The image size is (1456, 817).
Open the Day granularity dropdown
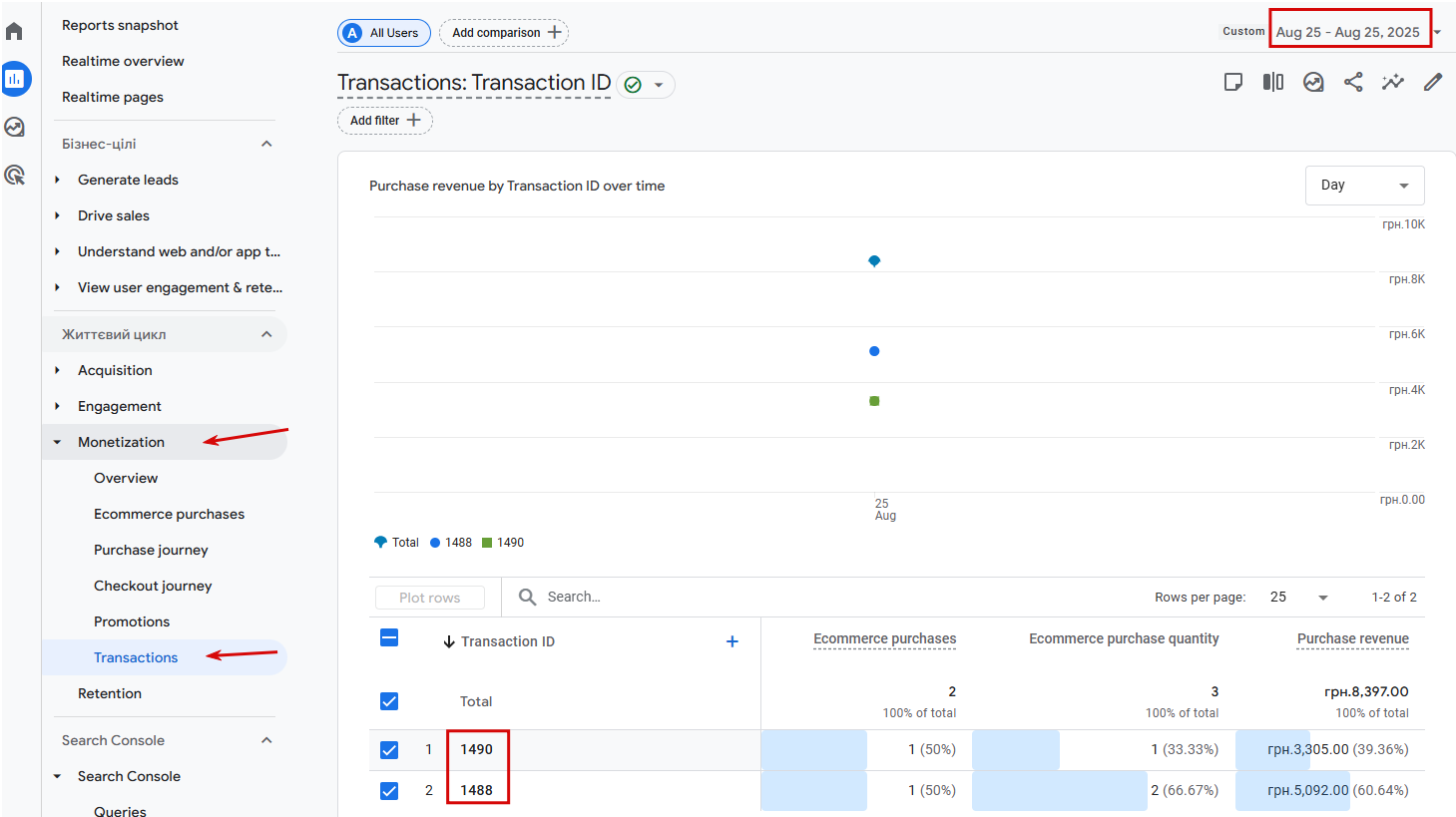(1364, 186)
